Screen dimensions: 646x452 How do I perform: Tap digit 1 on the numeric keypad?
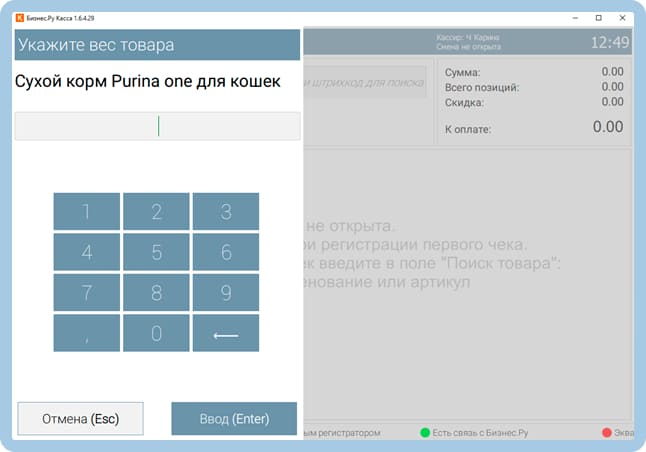coord(87,211)
